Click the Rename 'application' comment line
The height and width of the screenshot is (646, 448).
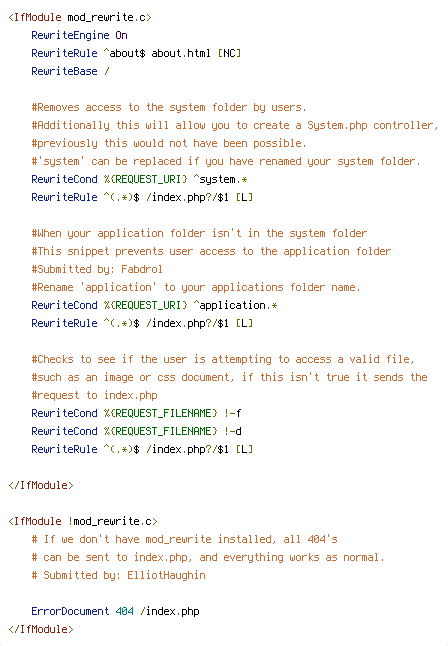click(x=196, y=287)
